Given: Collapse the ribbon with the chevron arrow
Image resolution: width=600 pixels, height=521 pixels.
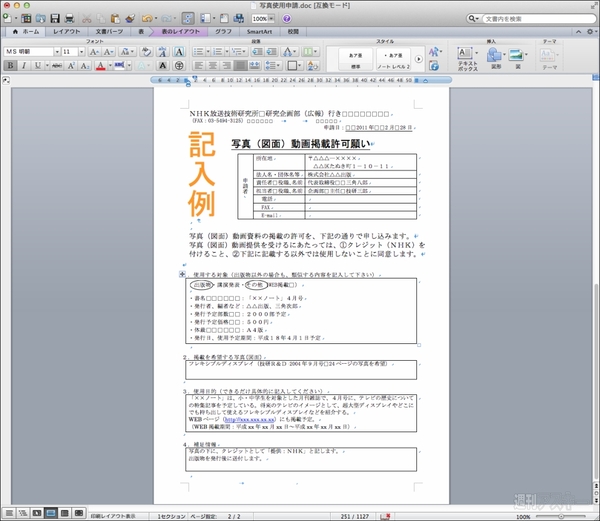Looking at the screenshot, I should click(578, 31).
